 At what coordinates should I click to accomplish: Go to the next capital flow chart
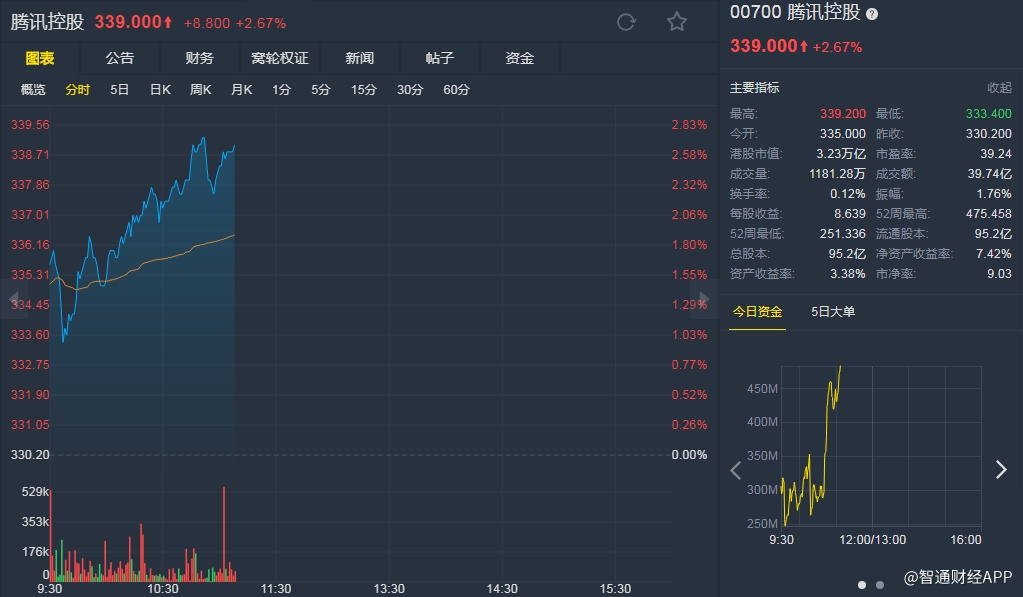[1001, 470]
